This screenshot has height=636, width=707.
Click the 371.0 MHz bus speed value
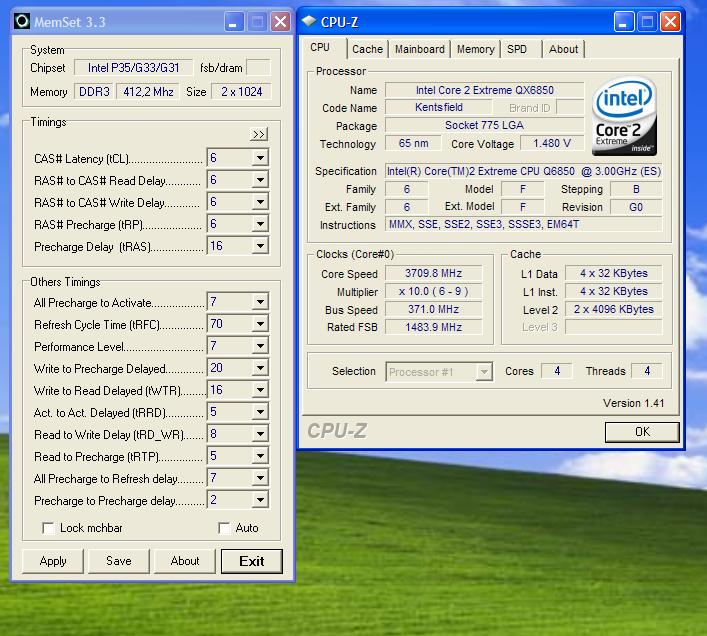click(x=434, y=309)
